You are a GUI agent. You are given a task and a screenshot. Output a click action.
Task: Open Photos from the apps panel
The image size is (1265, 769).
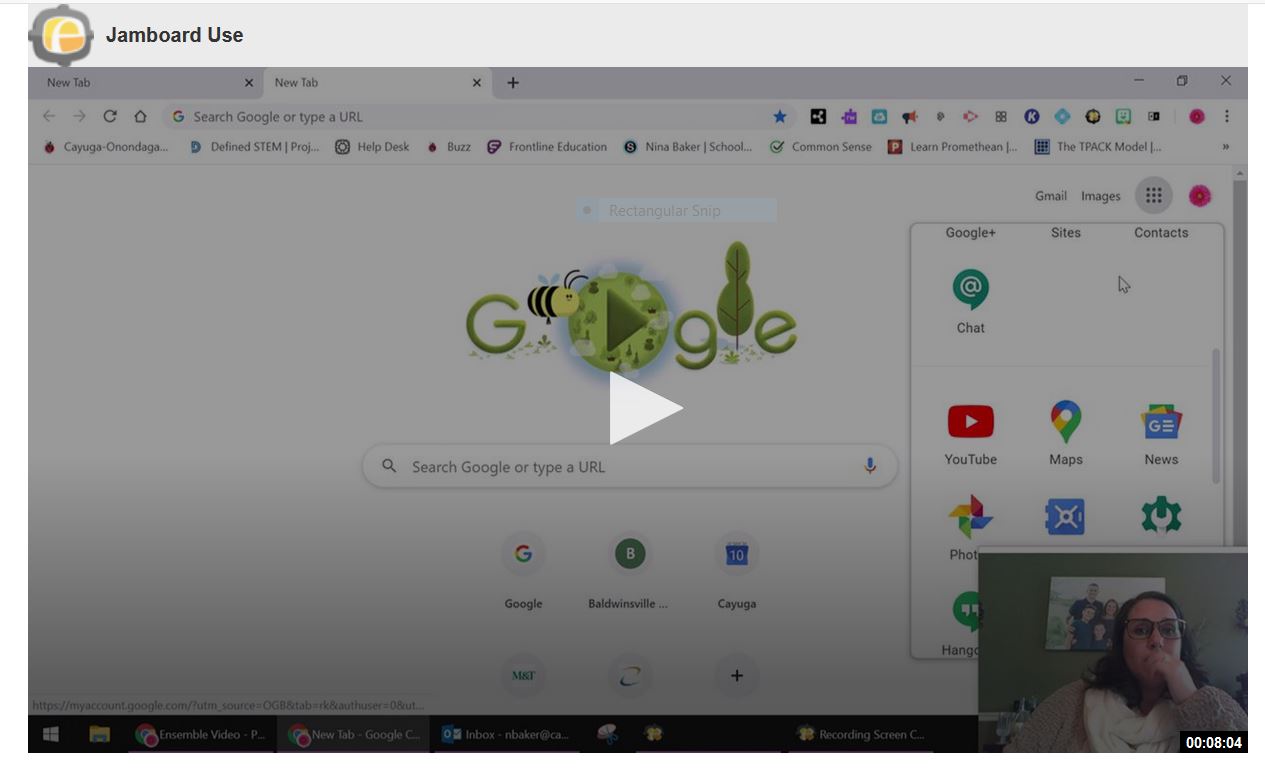tap(968, 527)
